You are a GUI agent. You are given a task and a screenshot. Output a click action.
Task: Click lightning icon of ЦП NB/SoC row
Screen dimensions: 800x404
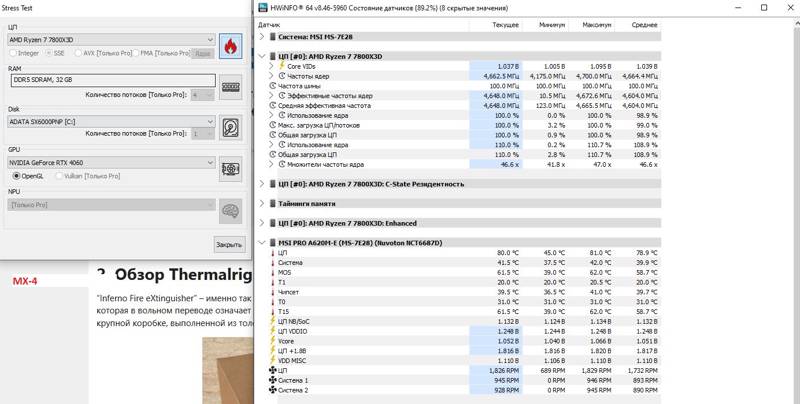pos(272,321)
